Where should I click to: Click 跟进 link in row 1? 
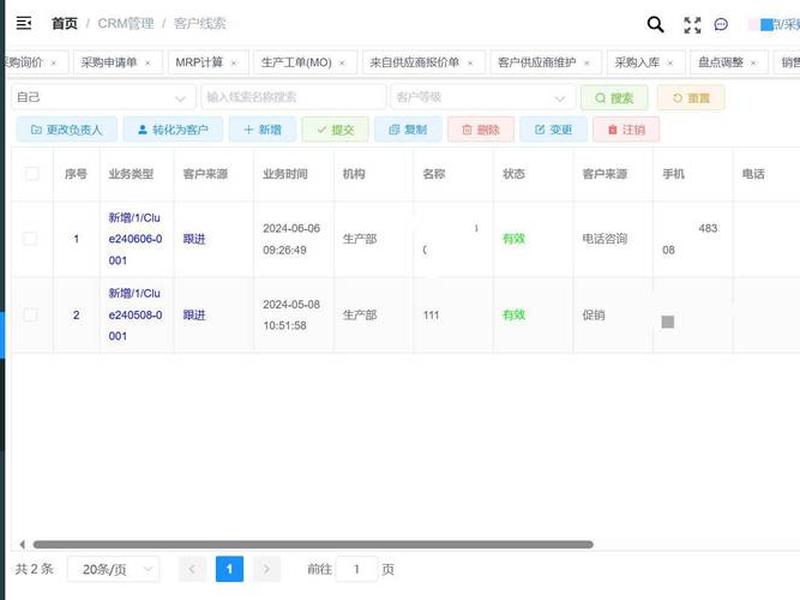coord(194,239)
